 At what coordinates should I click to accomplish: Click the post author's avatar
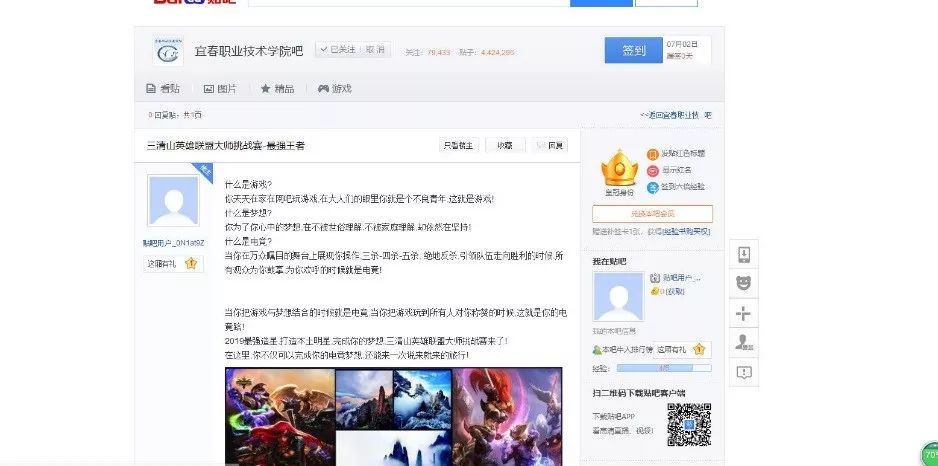173,201
